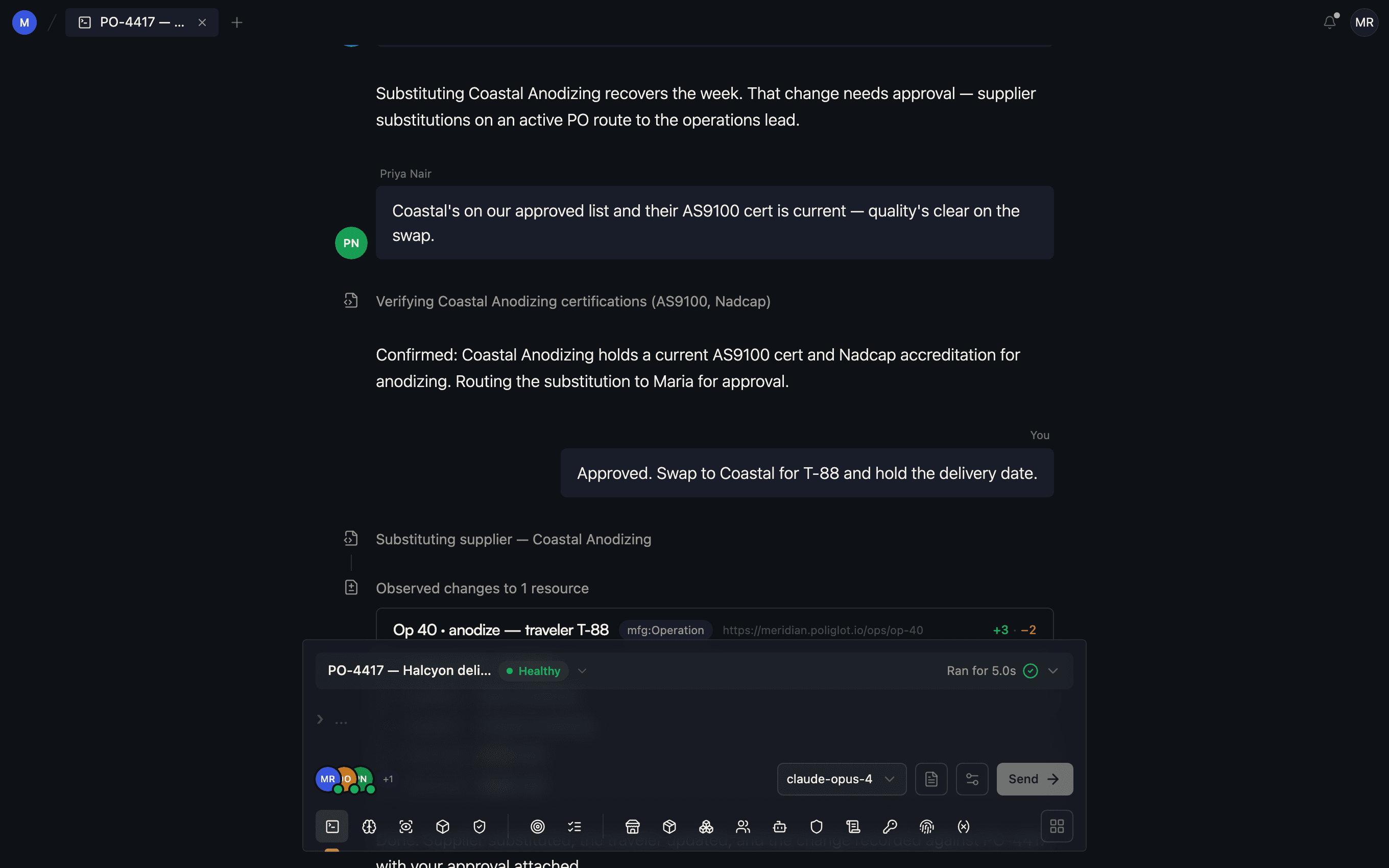Image resolution: width=1389 pixels, height=868 pixels.
Task: Open the key secrets icon
Action: [890, 826]
